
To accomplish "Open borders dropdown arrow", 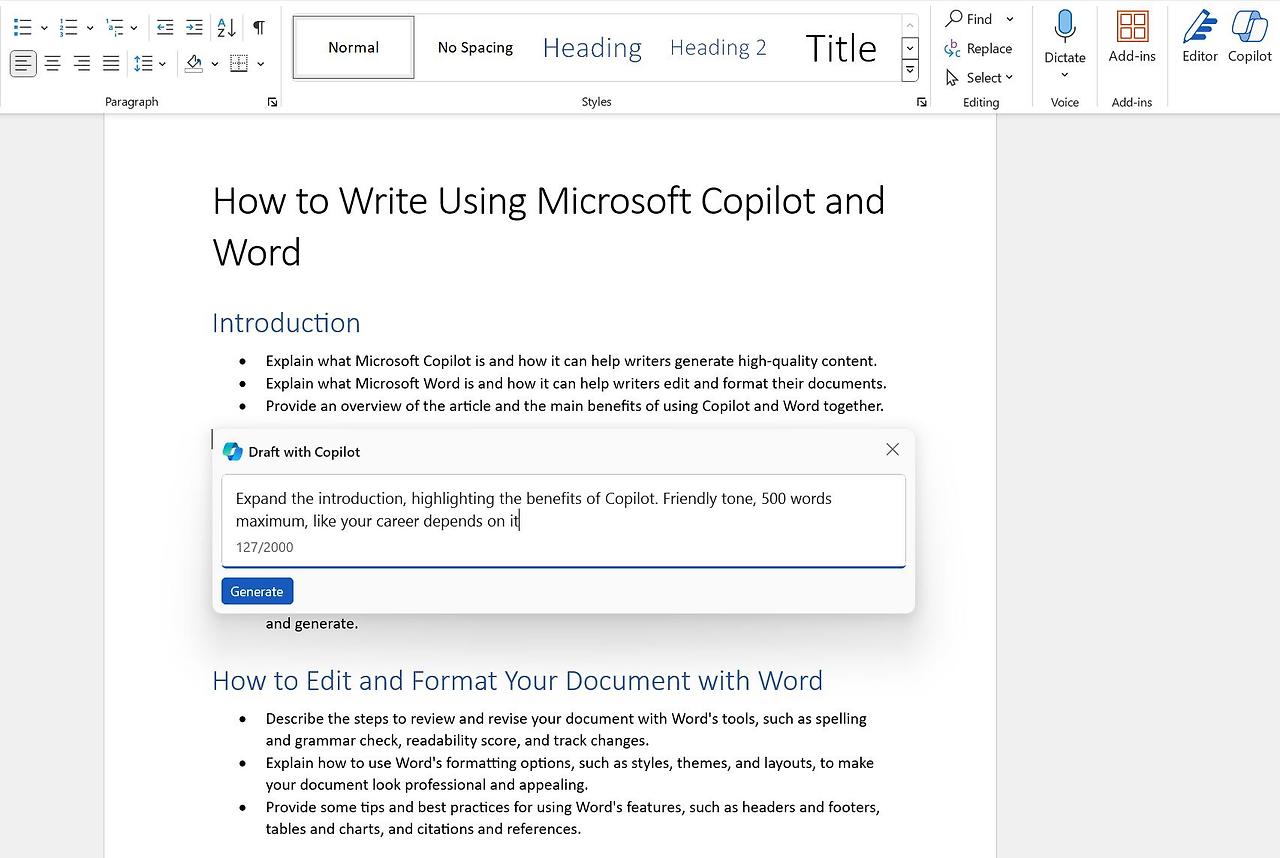I will (x=260, y=64).
